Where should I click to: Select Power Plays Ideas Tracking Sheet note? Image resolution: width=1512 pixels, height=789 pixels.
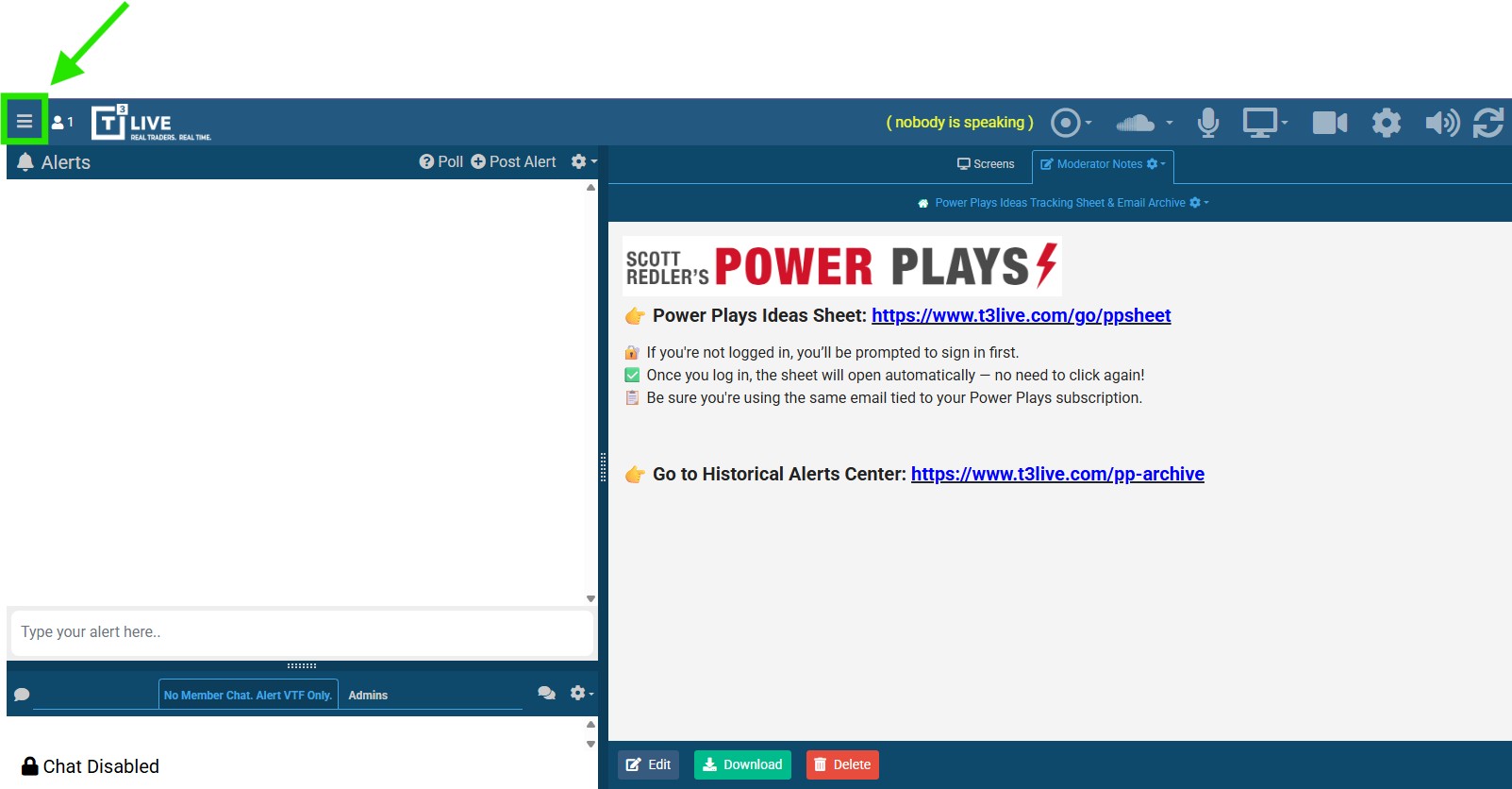point(1060,203)
